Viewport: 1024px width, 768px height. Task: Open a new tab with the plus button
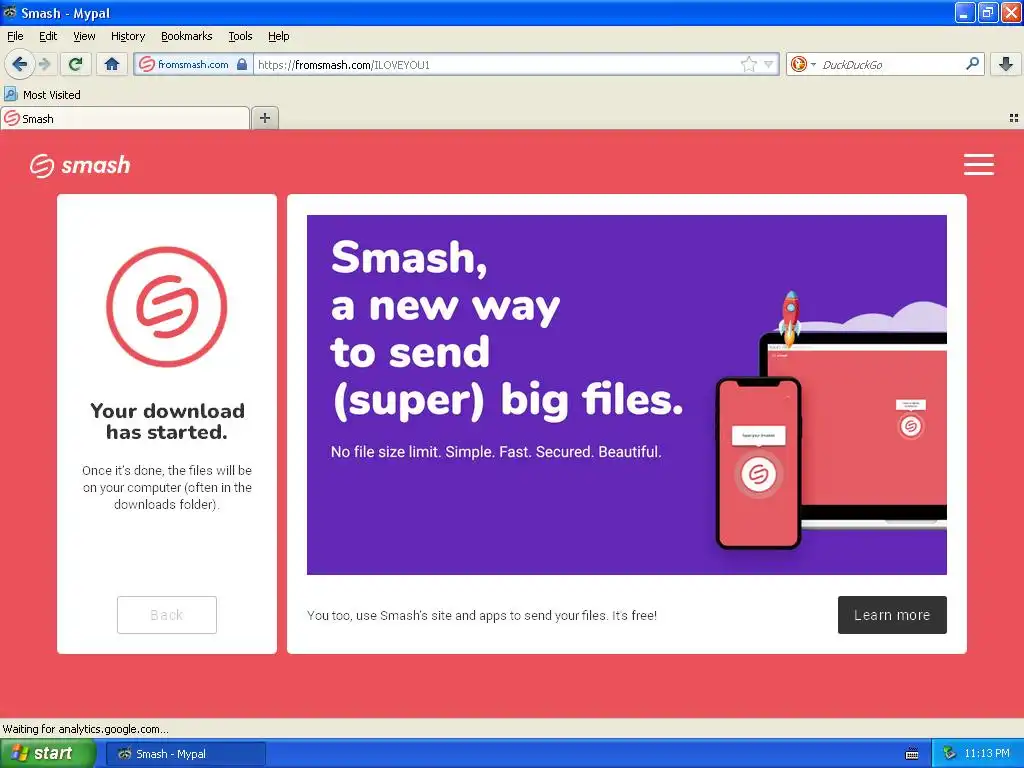pos(264,118)
